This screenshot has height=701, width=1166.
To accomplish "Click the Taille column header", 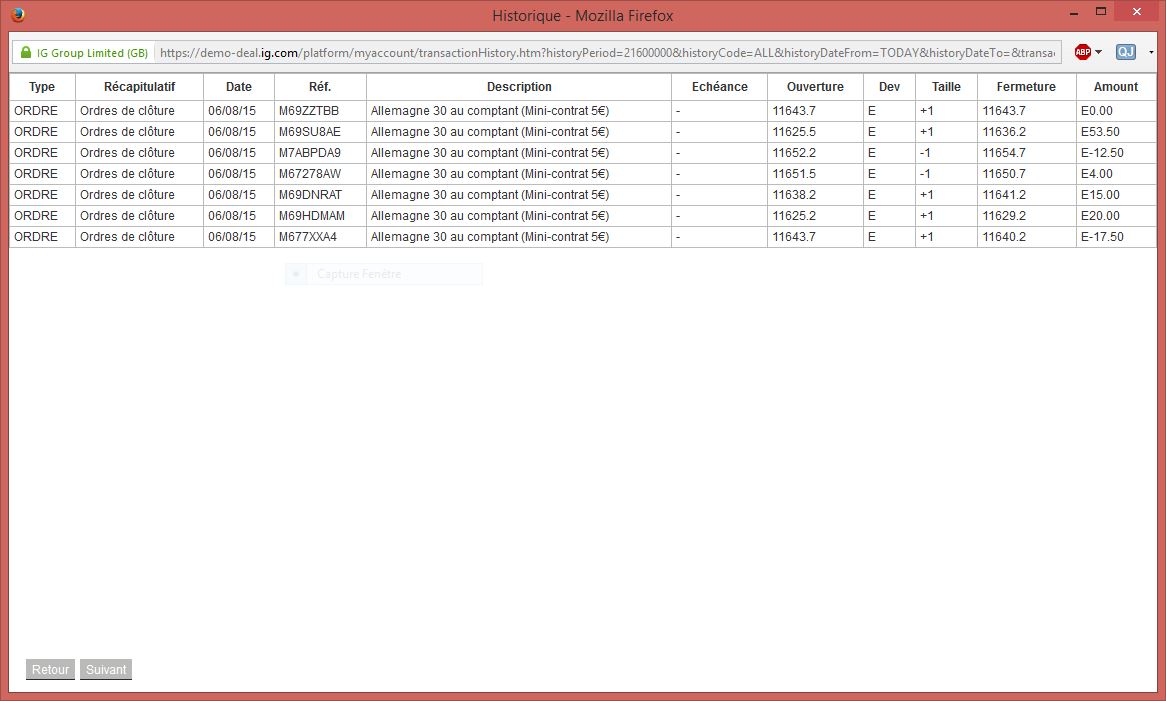I will [946, 87].
